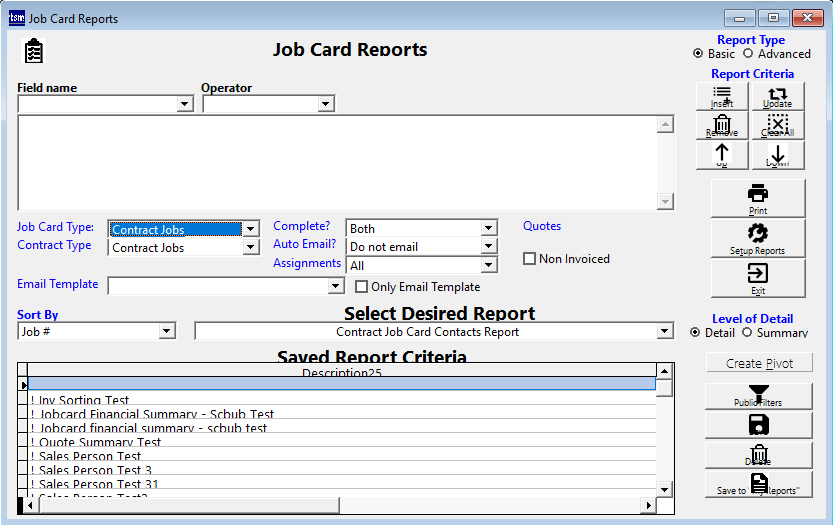Click the Clear All criteria icon
Image resolution: width=833 pixels, height=525 pixels.
[777, 125]
